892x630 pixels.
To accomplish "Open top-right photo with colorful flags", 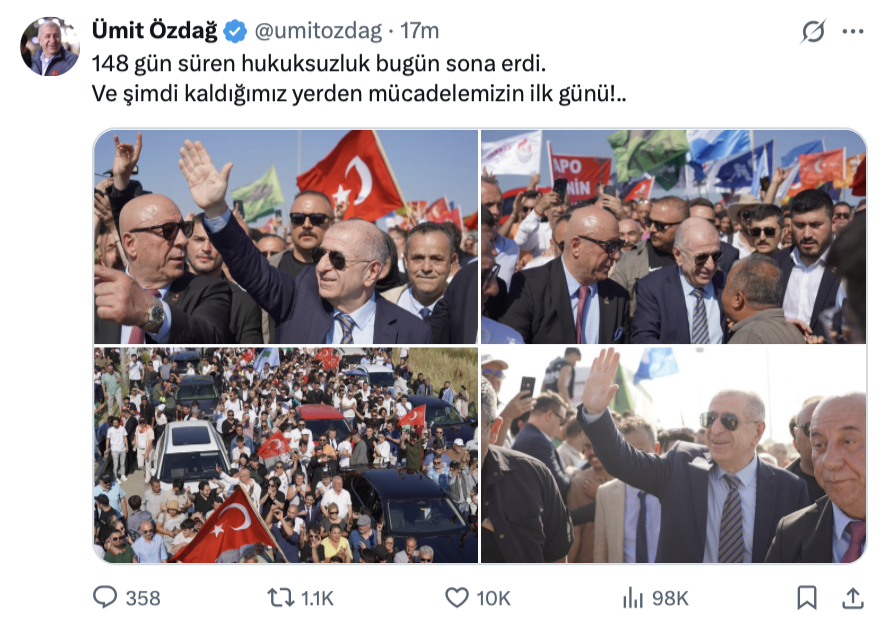I will point(674,237).
